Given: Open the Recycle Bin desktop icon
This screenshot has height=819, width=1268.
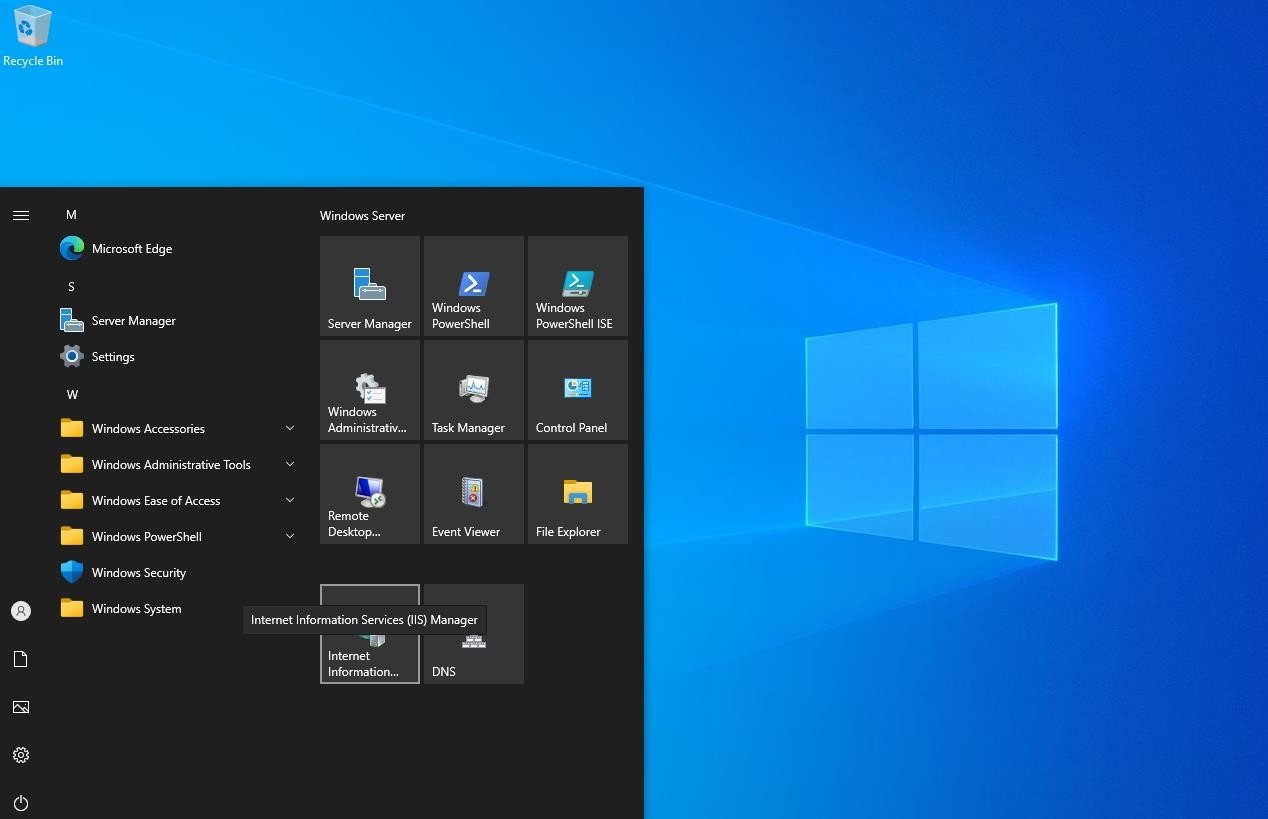Looking at the screenshot, I should 33,37.
